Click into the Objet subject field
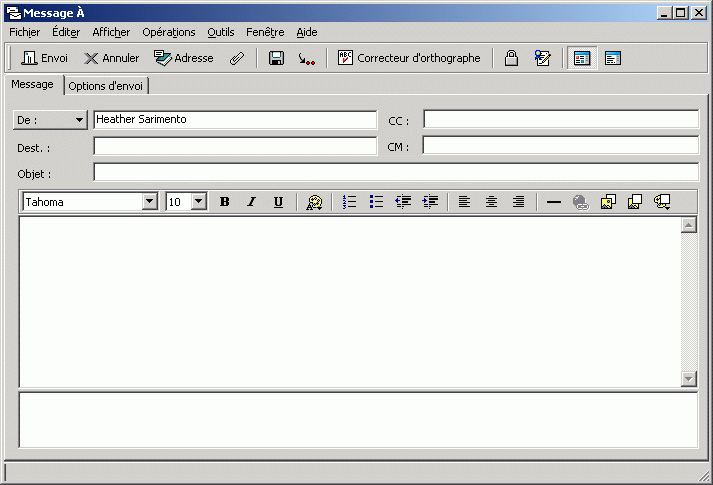Image resolution: width=713 pixels, height=485 pixels. click(x=396, y=172)
